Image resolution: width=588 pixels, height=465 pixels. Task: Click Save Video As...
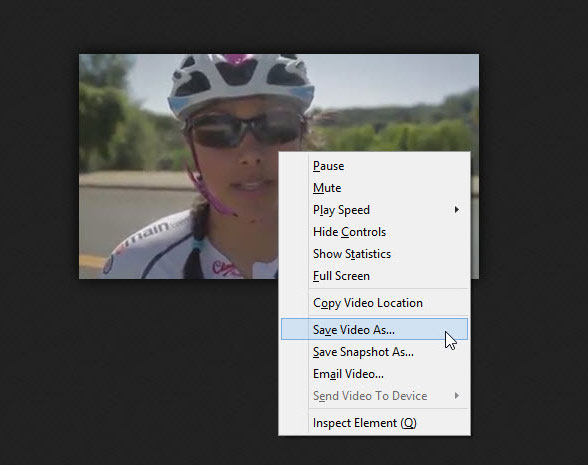click(x=374, y=329)
